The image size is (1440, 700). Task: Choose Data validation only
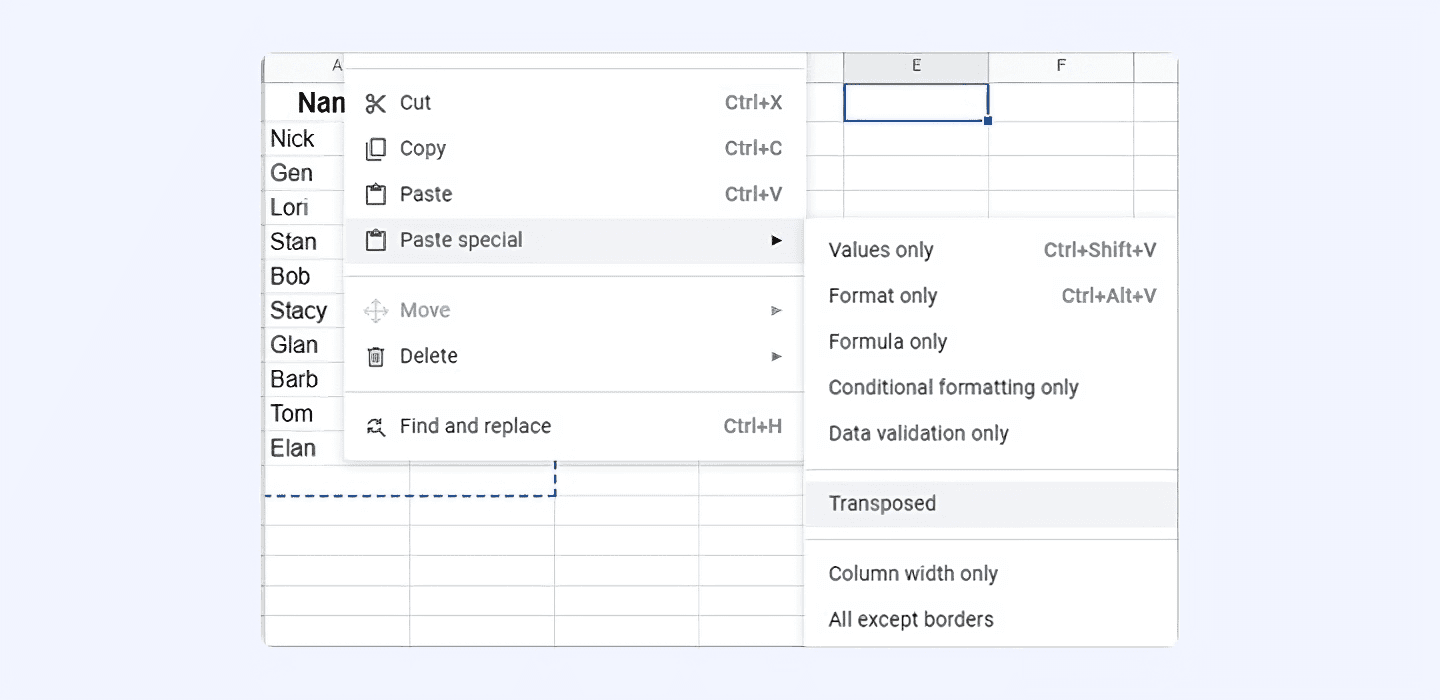[918, 434]
